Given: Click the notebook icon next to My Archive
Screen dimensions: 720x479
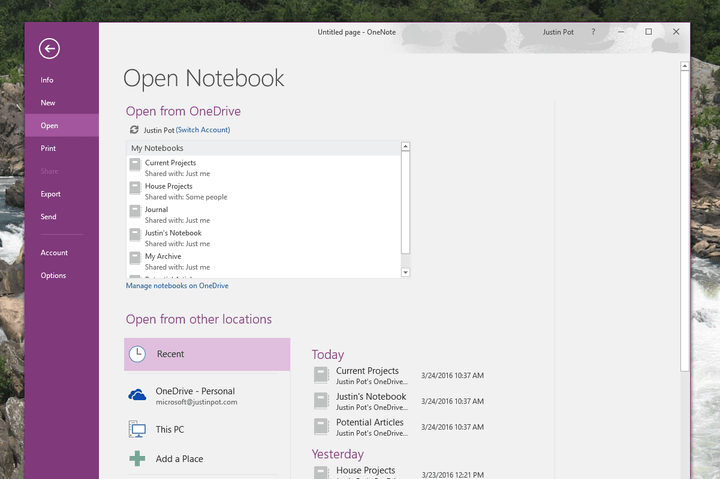Looking at the screenshot, I should [135, 258].
